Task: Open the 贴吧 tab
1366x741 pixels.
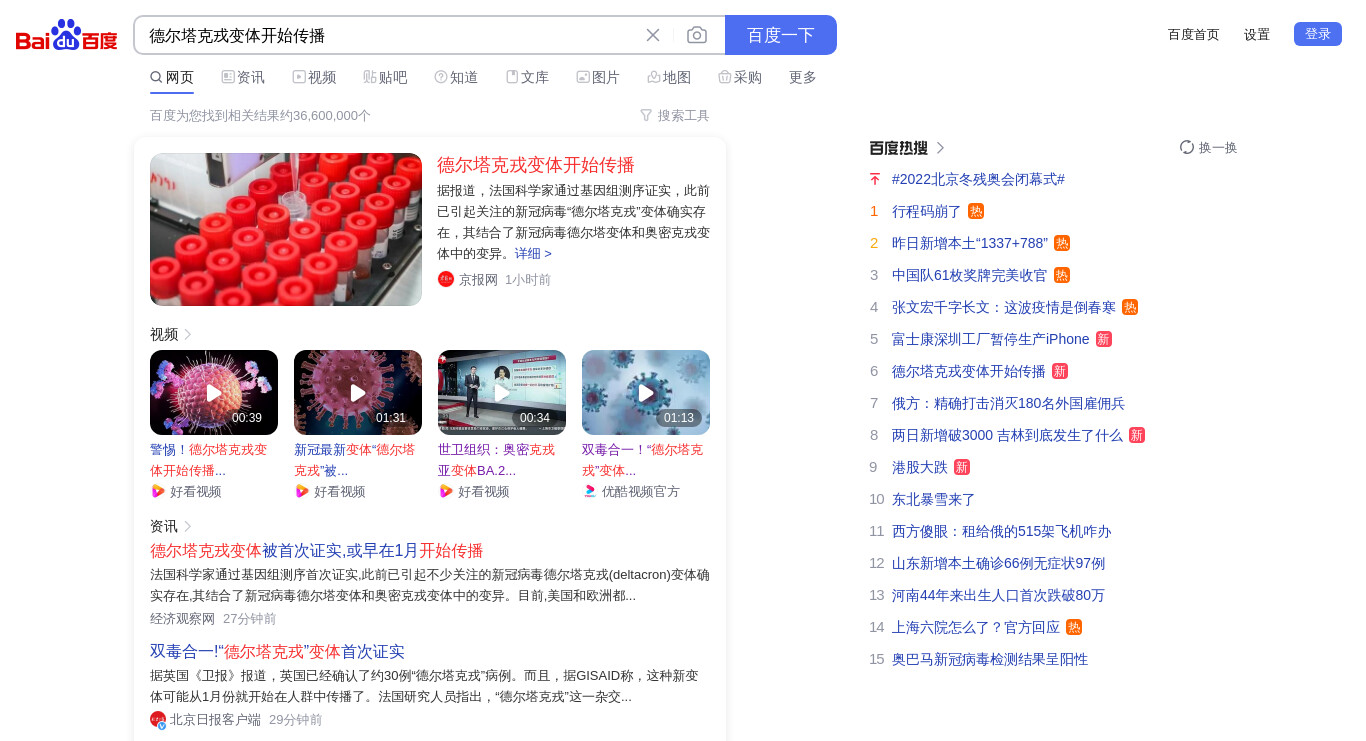Action: (x=385, y=77)
